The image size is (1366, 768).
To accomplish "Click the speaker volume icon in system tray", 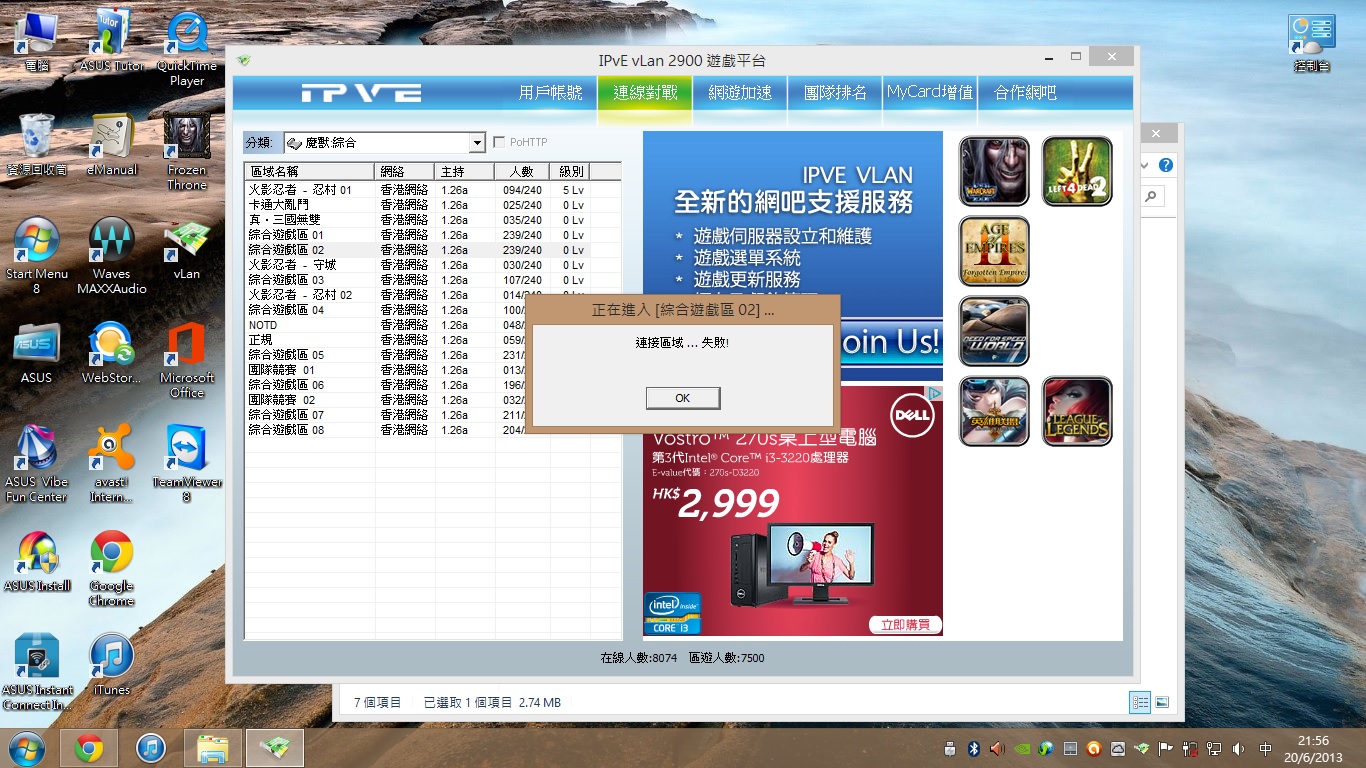I will pyautogui.click(x=1240, y=749).
